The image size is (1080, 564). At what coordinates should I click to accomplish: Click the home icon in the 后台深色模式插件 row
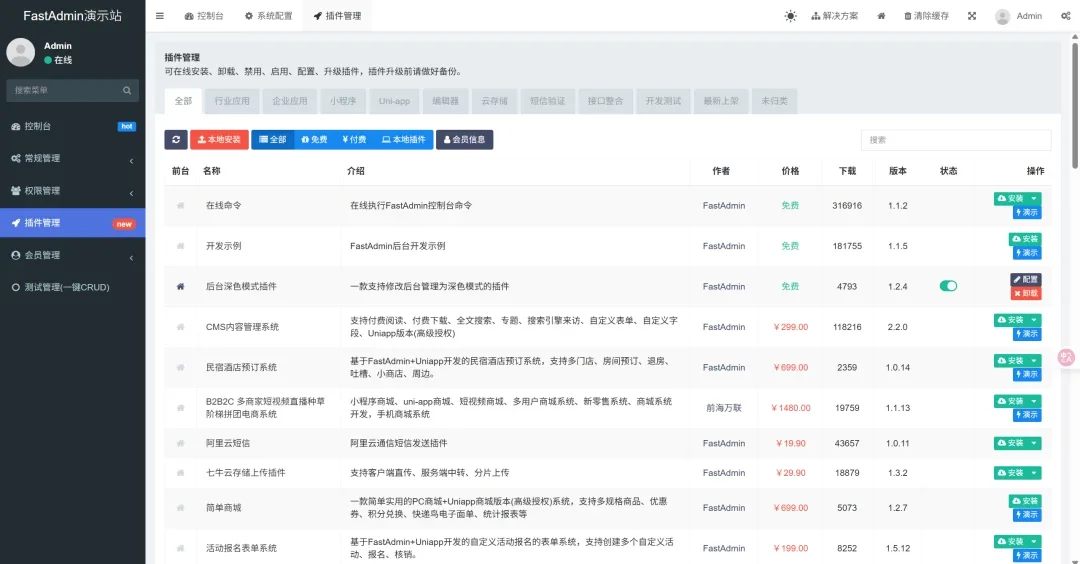pyautogui.click(x=180, y=286)
